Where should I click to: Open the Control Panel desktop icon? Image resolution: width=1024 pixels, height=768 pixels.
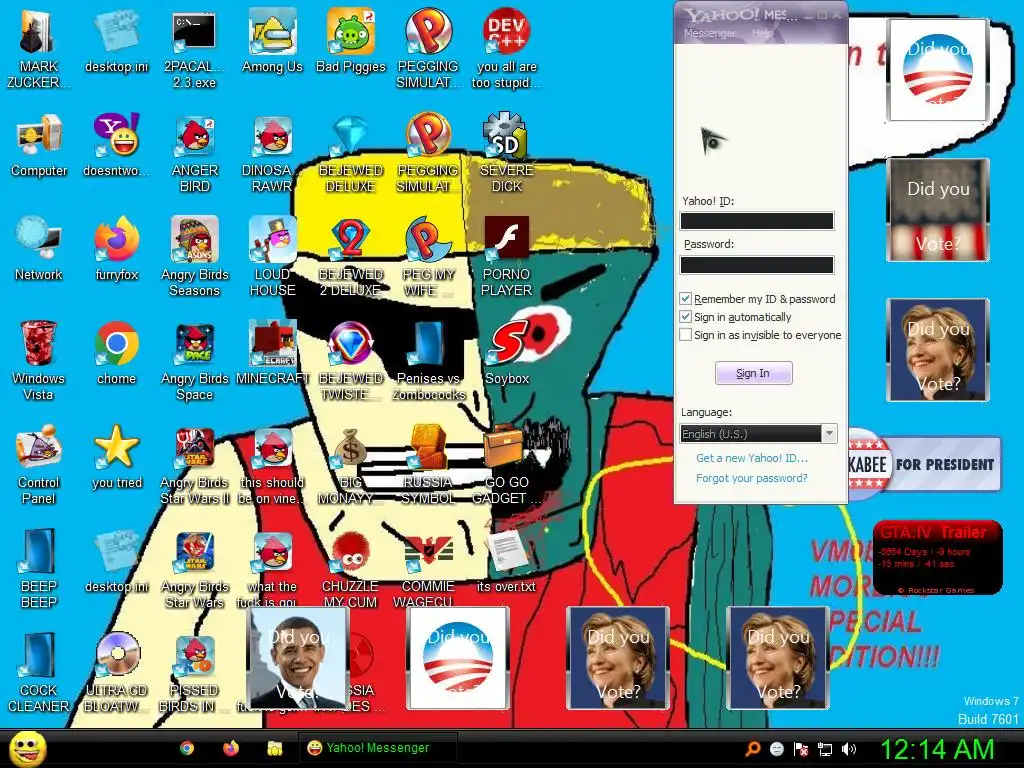click(x=39, y=464)
